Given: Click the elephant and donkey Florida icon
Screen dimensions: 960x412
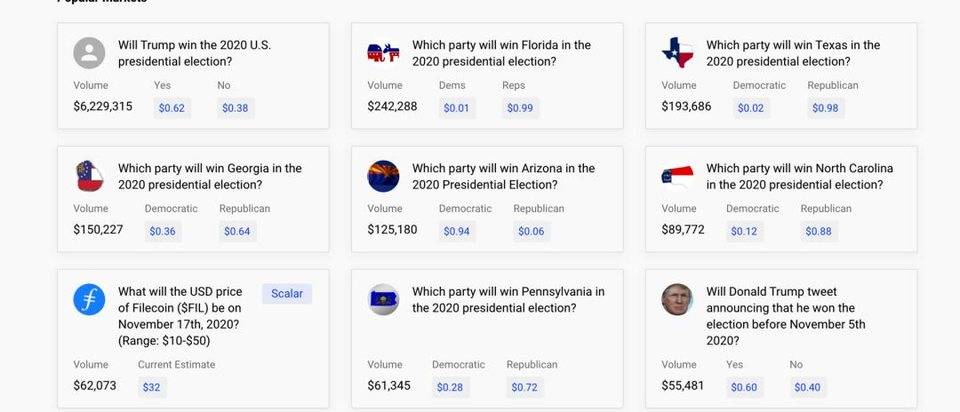Looking at the screenshot, I should coord(383,53).
